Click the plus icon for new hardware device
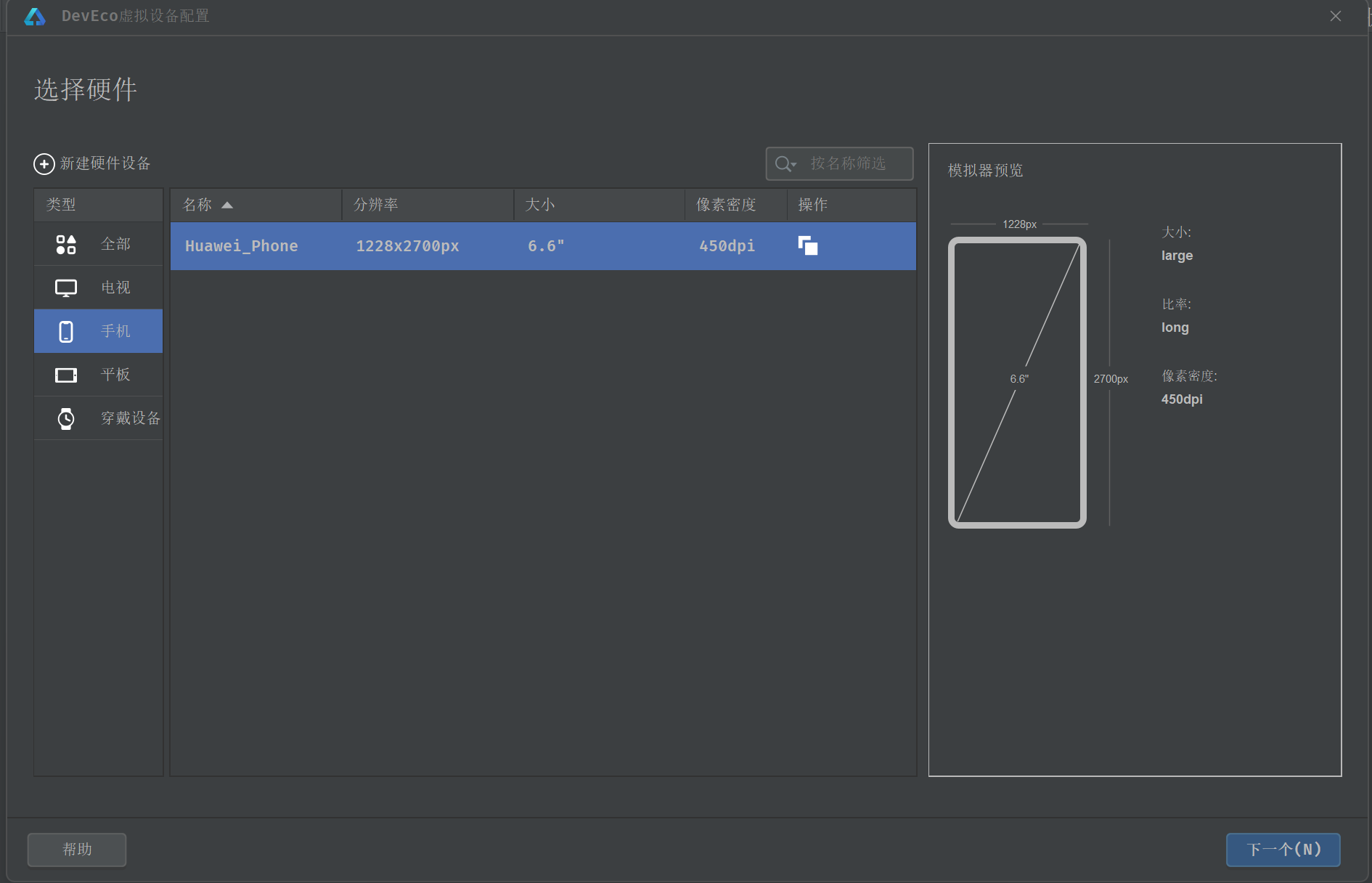The width and height of the screenshot is (1372, 883). (44, 164)
